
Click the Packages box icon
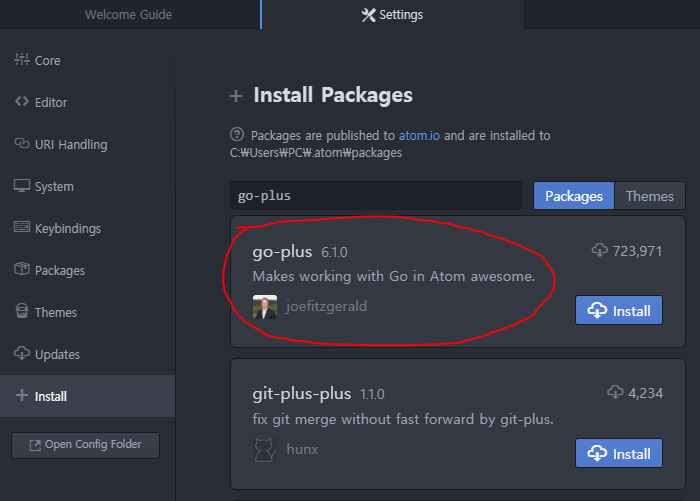tap(21, 269)
